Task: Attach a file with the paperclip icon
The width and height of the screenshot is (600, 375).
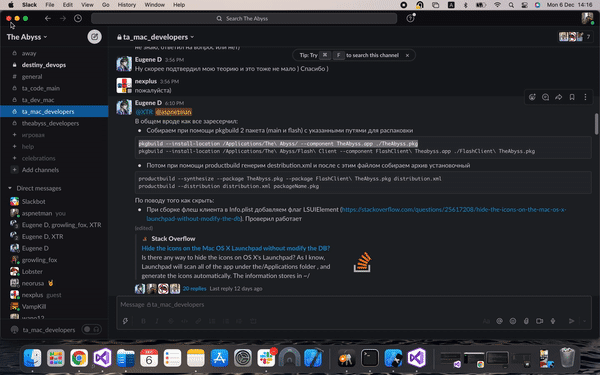Action: [526, 321]
